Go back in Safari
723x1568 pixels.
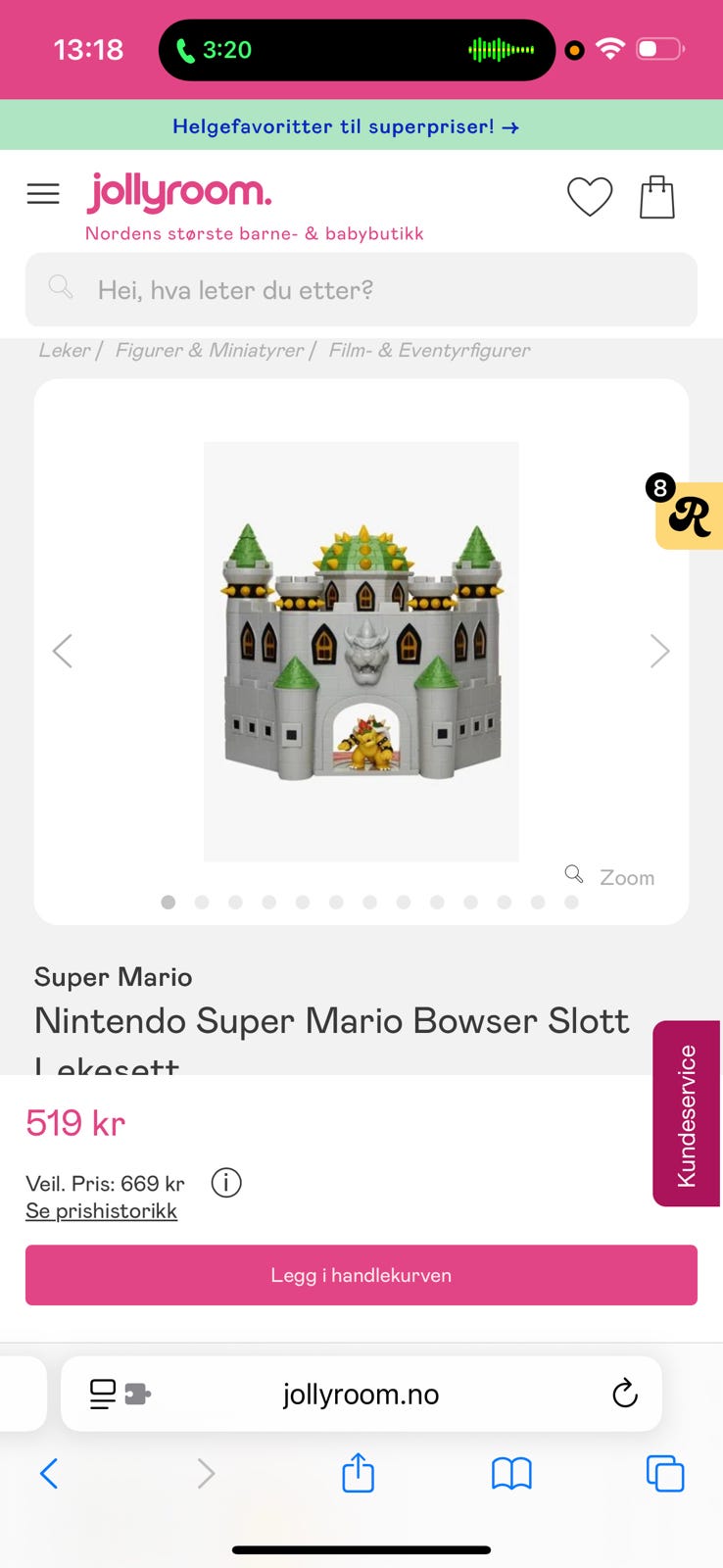(49, 1473)
